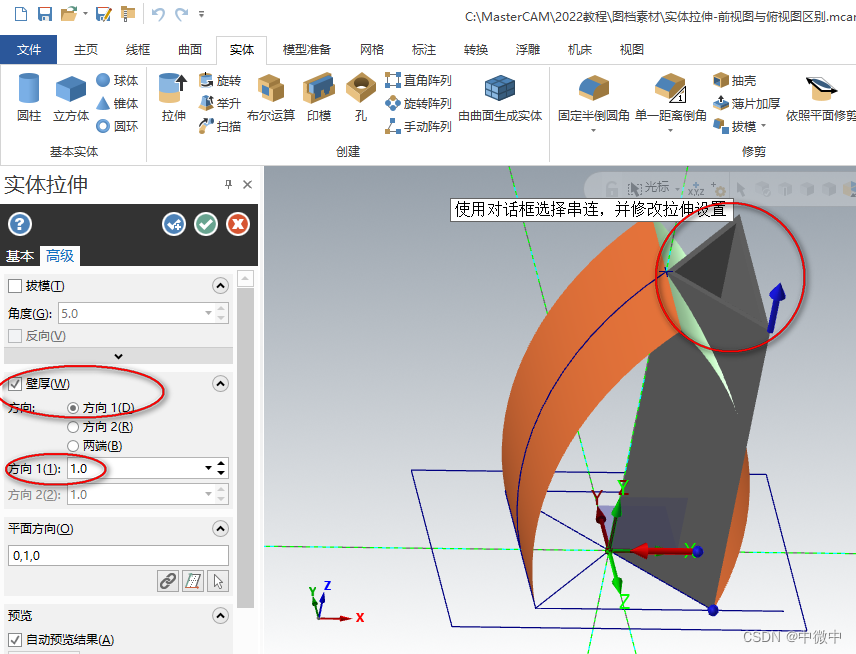Toggle the 壁厚 wall thickness checkbox
Screen dimensions: 856x654
pyautogui.click(x=15, y=384)
